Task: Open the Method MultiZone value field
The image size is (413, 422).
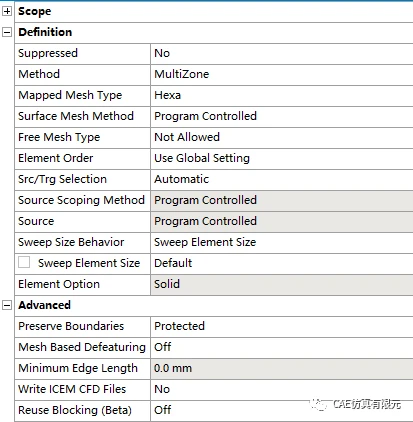Action: pyautogui.click(x=282, y=74)
